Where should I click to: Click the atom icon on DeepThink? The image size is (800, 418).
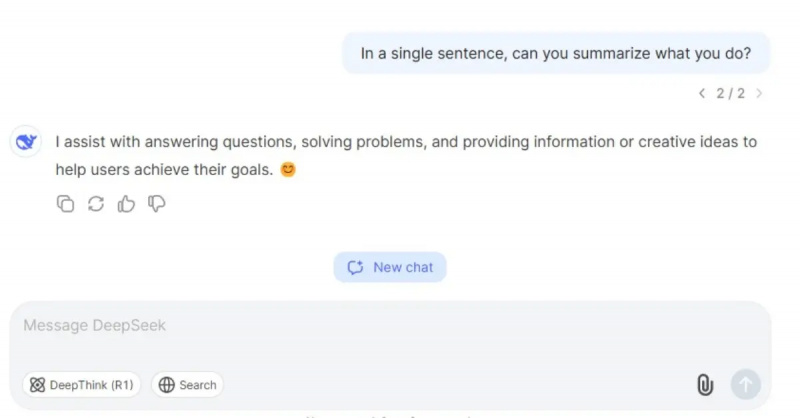[x=37, y=385]
